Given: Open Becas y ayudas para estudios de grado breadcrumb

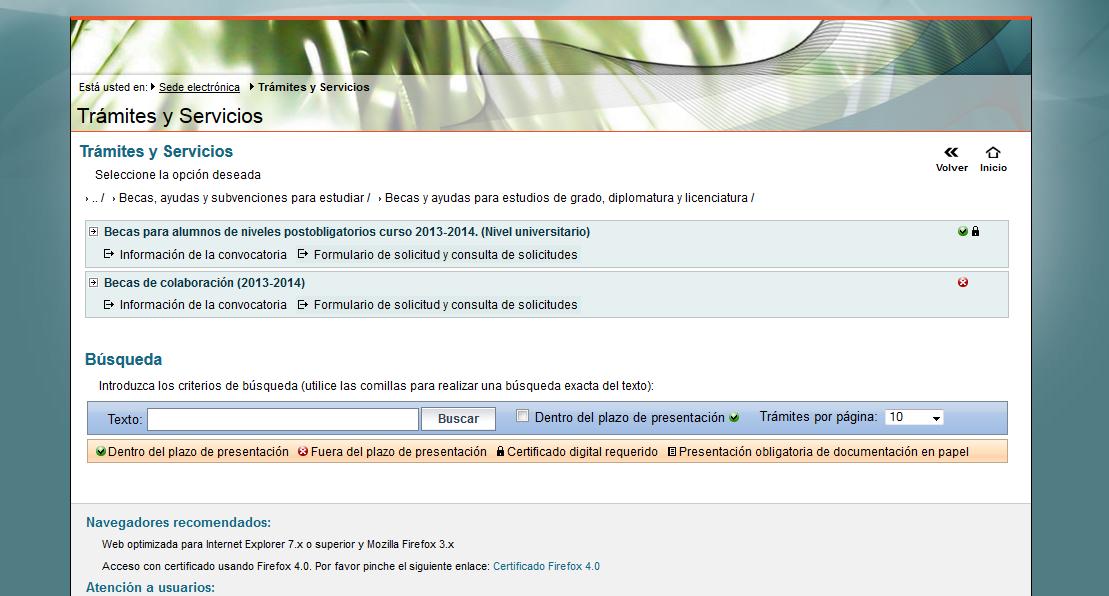Looking at the screenshot, I should click(x=566, y=198).
